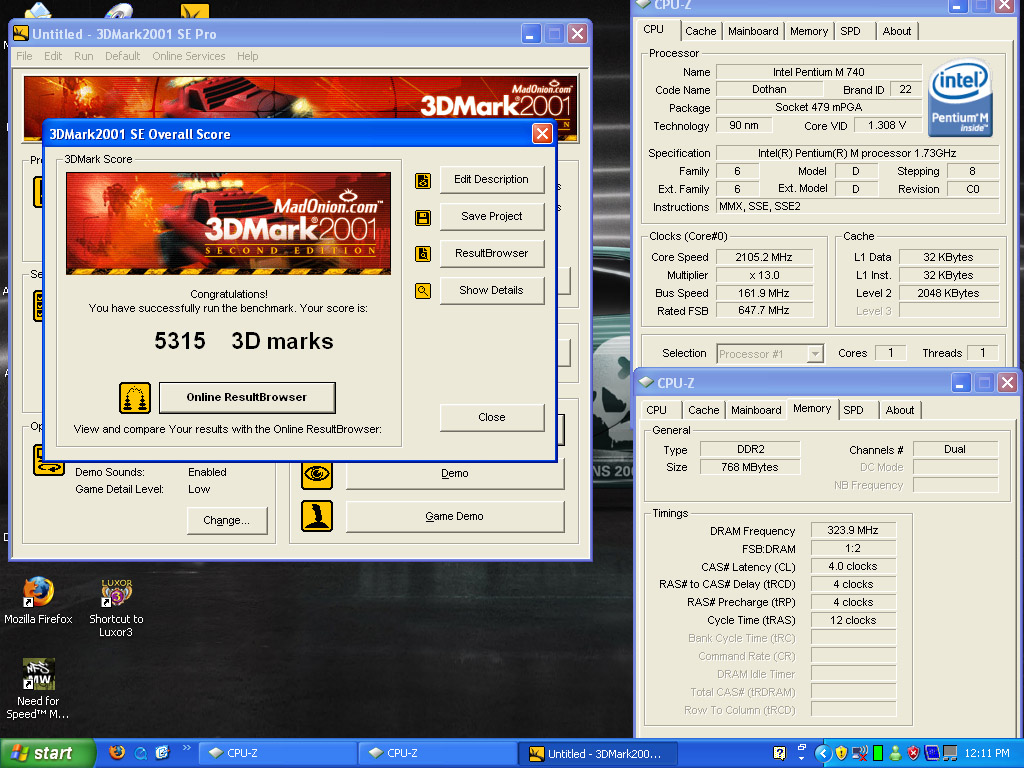This screenshot has width=1024, height=768.
Task: Switch to second CPU-Z taskbar button
Action: point(436,753)
